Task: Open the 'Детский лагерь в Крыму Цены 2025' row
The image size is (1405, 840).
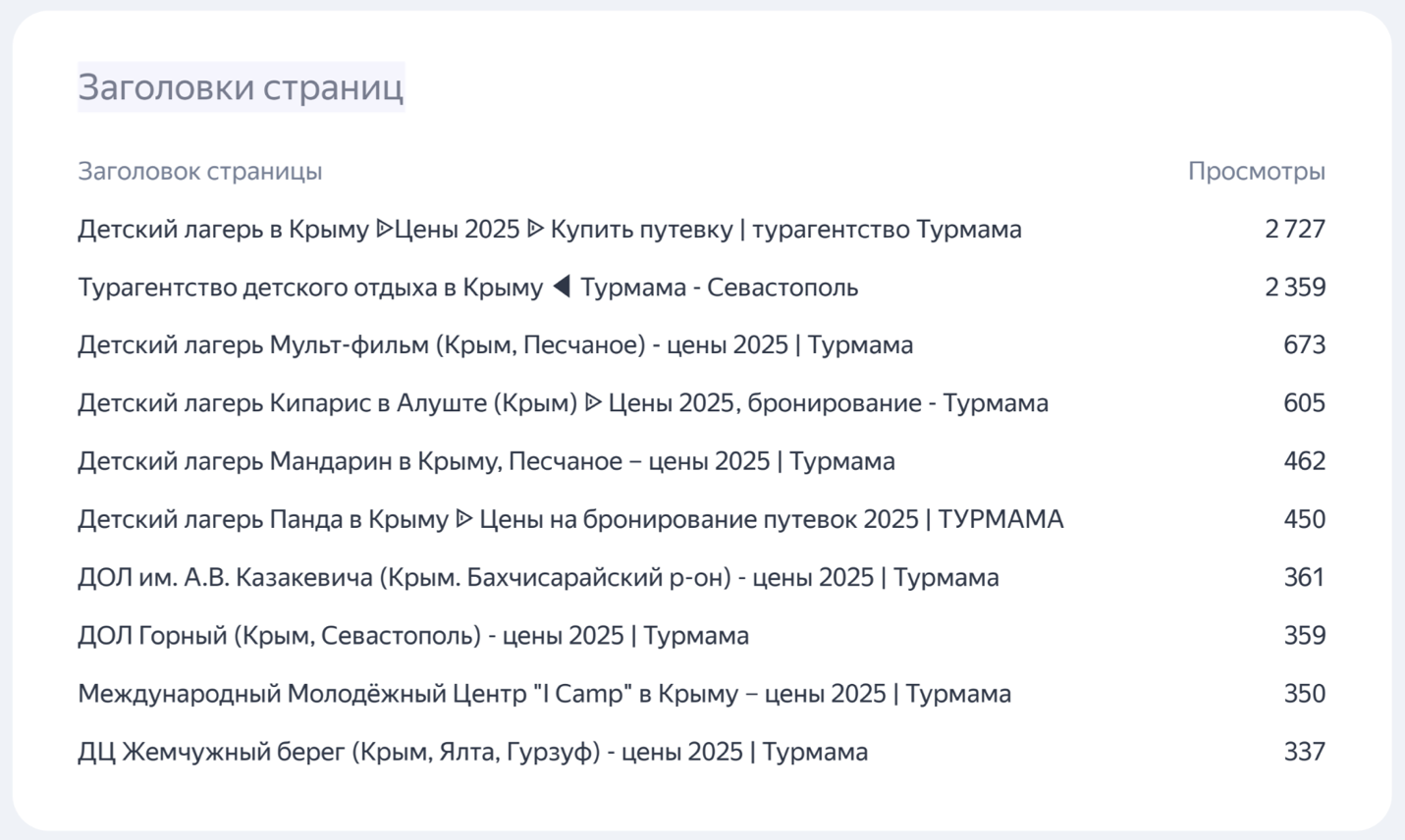Action: pyautogui.click(x=549, y=229)
